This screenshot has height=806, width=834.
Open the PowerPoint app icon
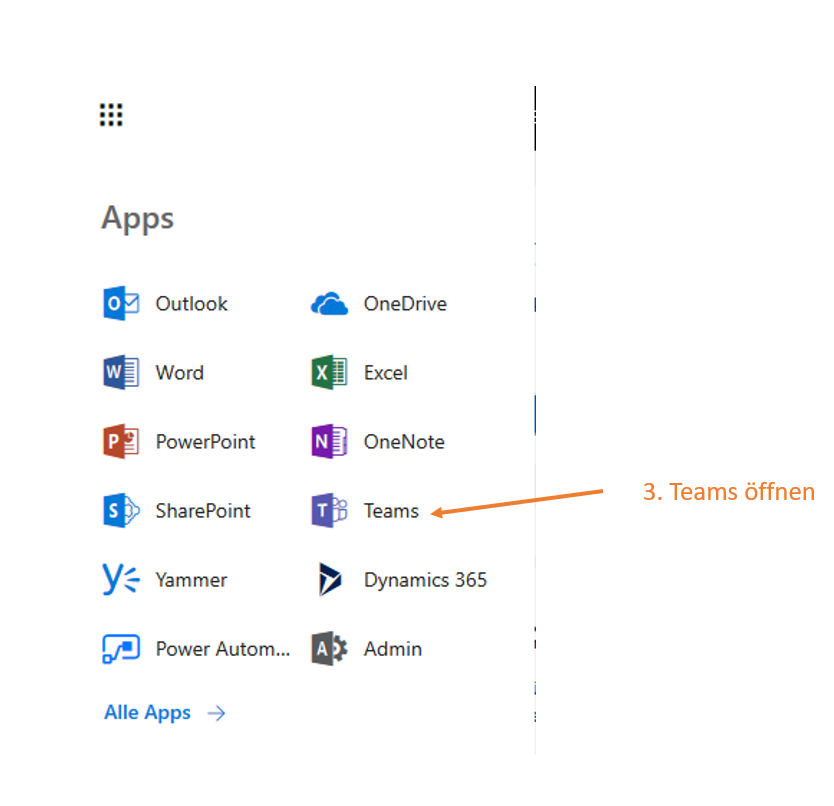121,441
